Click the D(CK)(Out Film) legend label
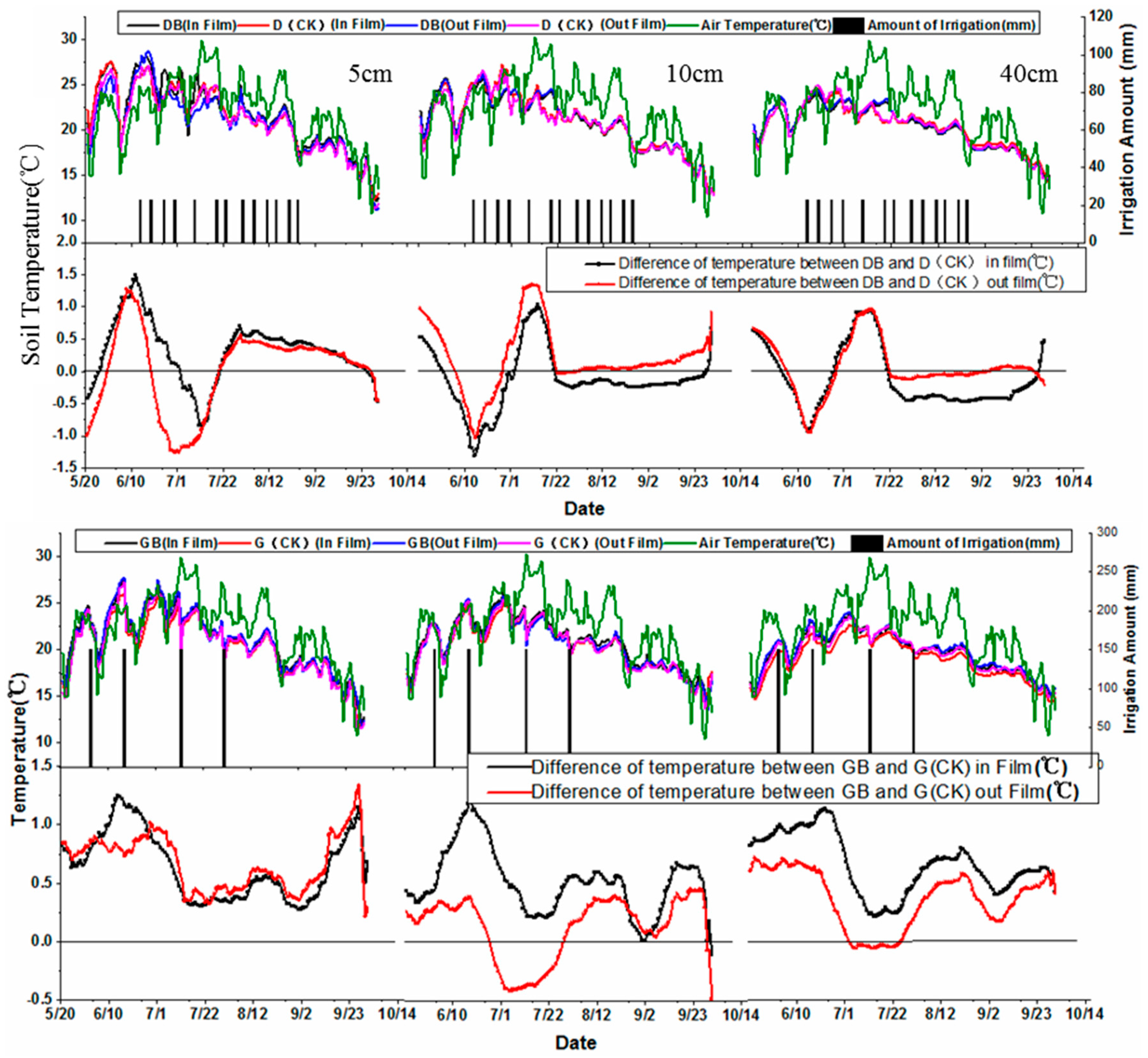 (x=603, y=25)
